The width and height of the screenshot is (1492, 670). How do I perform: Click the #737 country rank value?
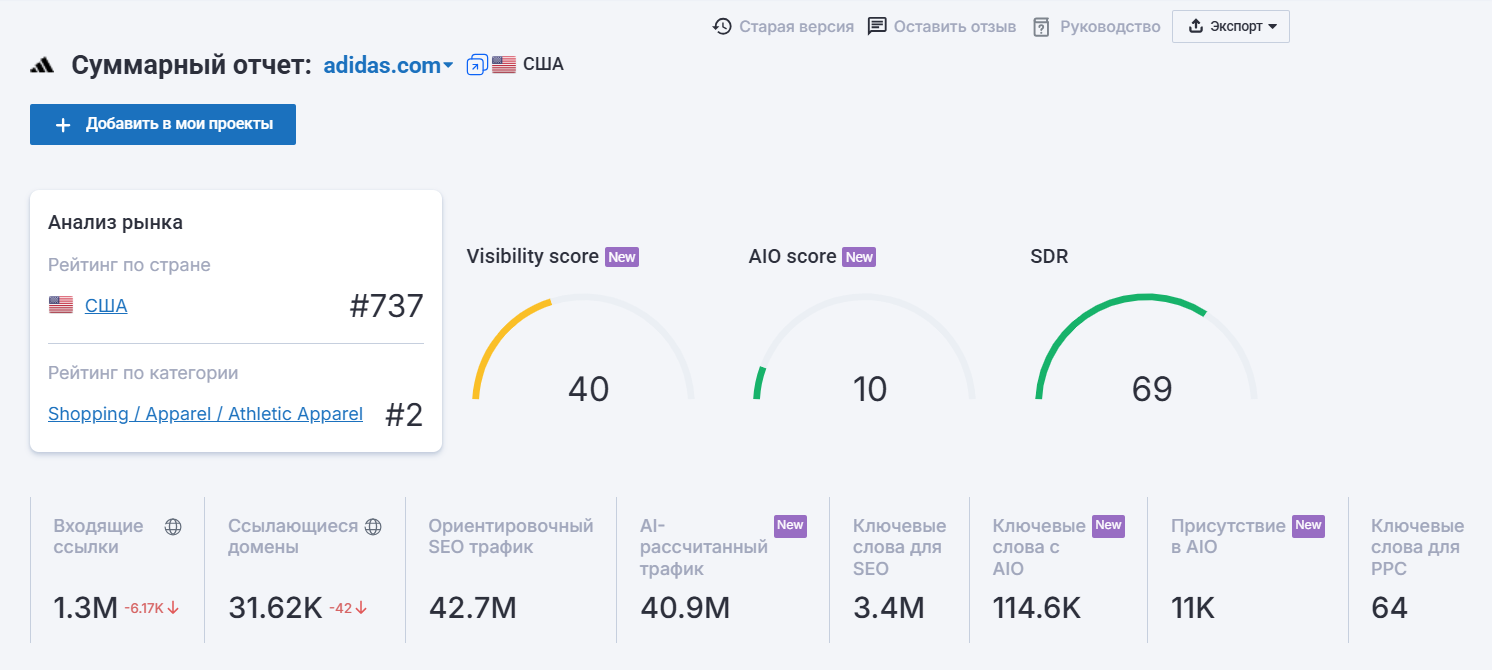tap(388, 305)
